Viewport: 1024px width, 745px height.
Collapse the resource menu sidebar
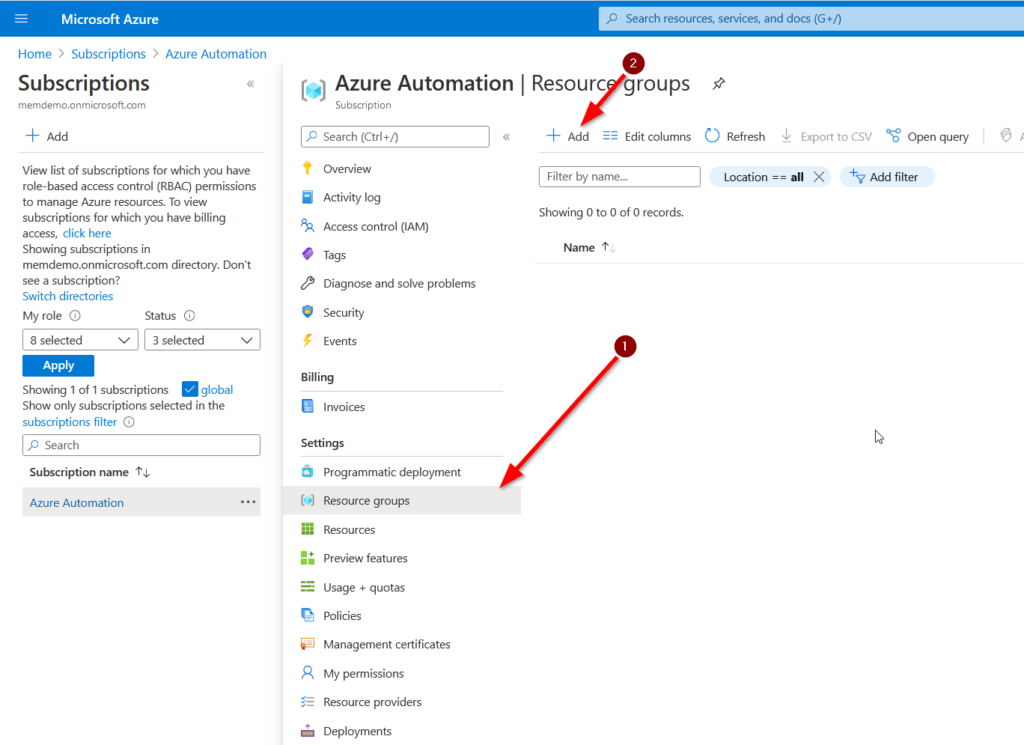tap(507, 136)
